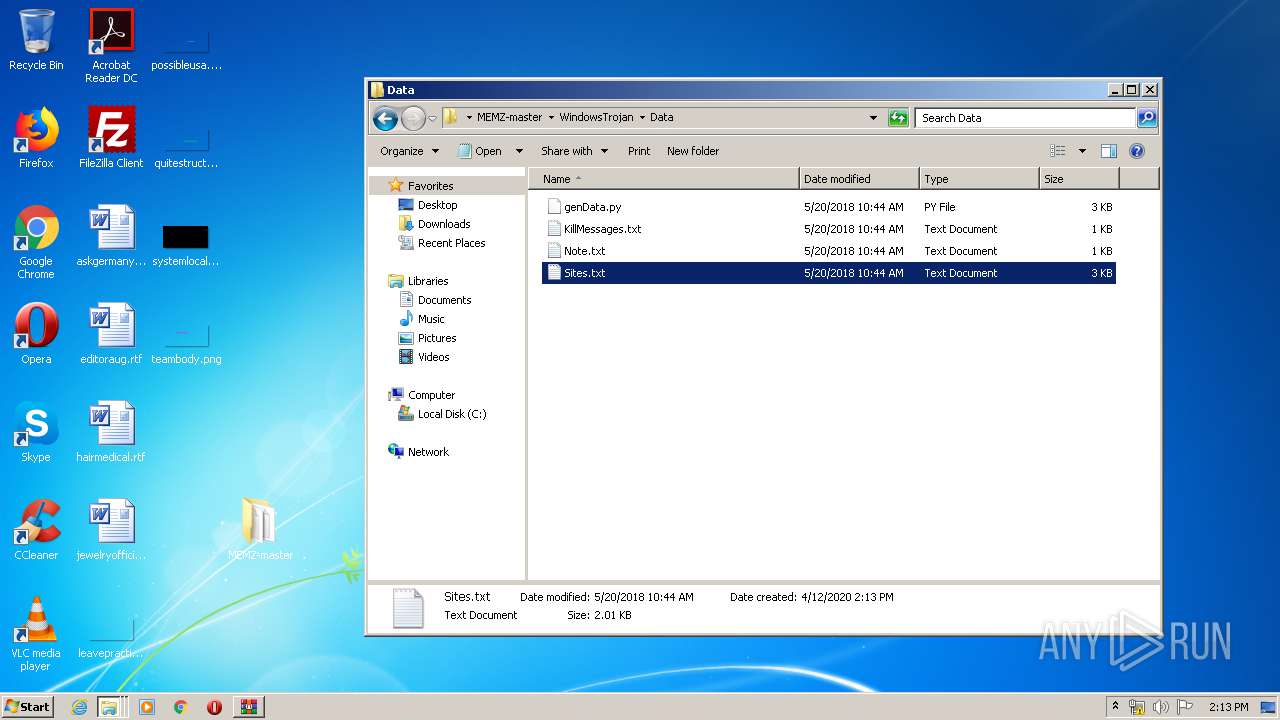The height and width of the screenshot is (720, 1280).
Task: Open Windows Media Player from taskbar
Action: (147, 707)
